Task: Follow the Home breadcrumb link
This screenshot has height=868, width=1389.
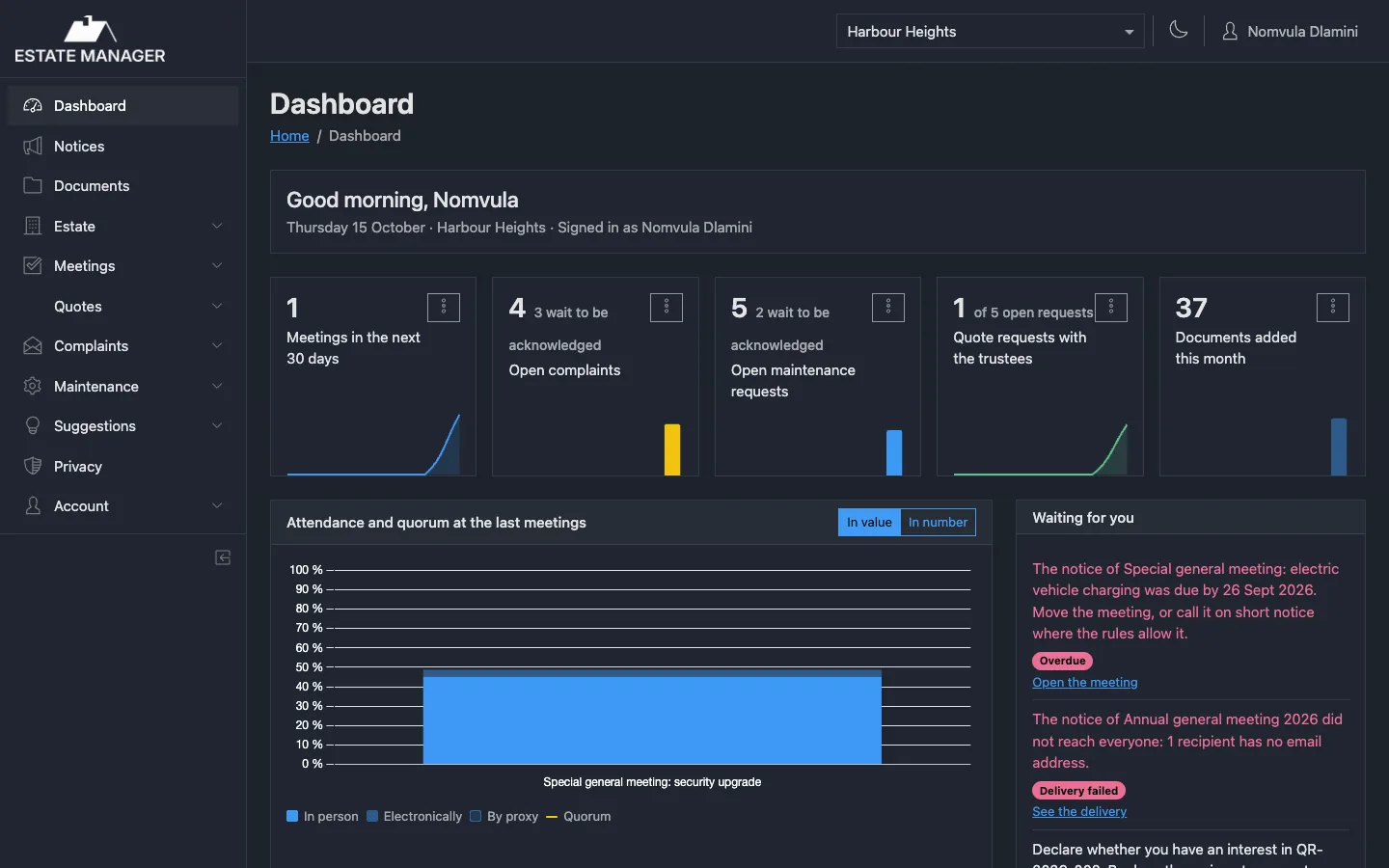Action: pyautogui.click(x=289, y=136)
